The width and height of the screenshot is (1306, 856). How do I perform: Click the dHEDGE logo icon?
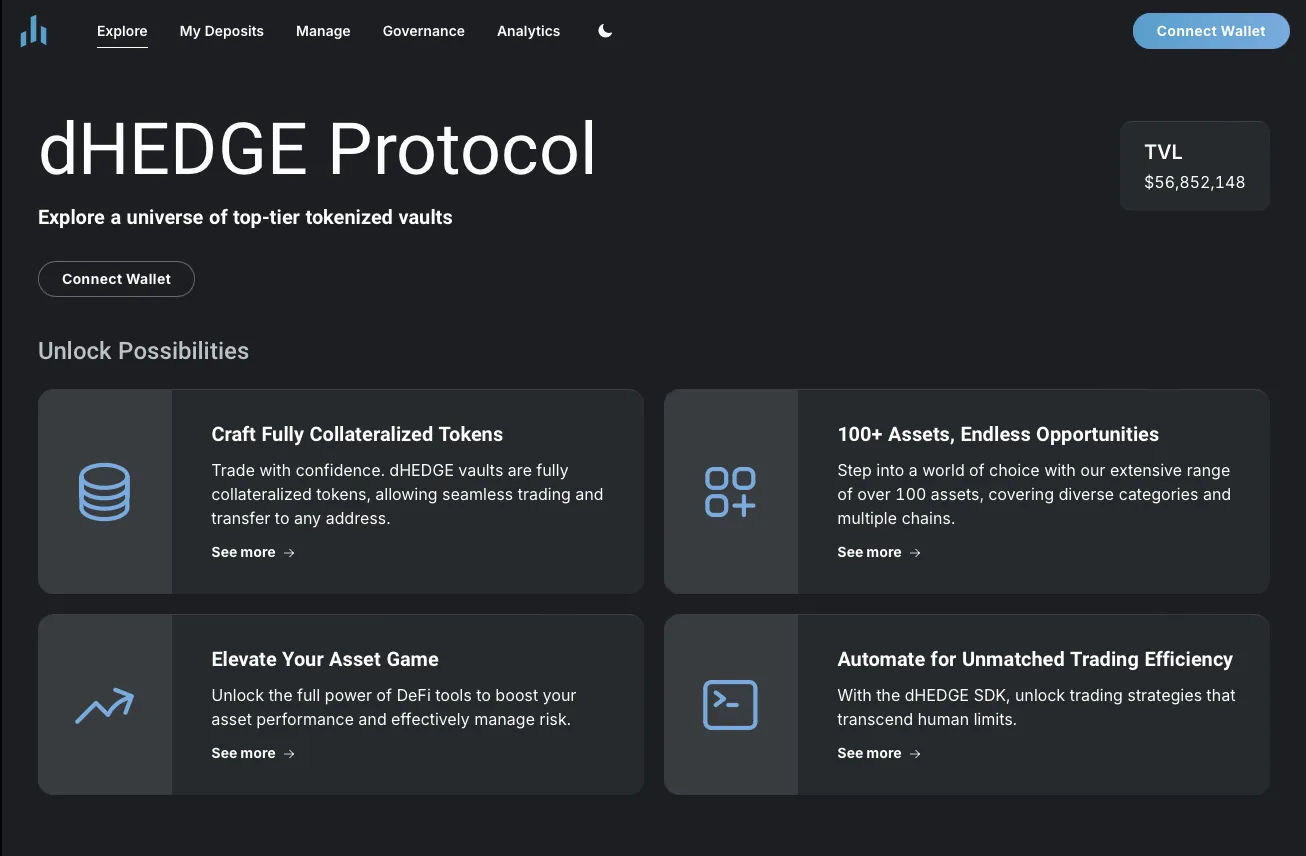click(33, 31)
